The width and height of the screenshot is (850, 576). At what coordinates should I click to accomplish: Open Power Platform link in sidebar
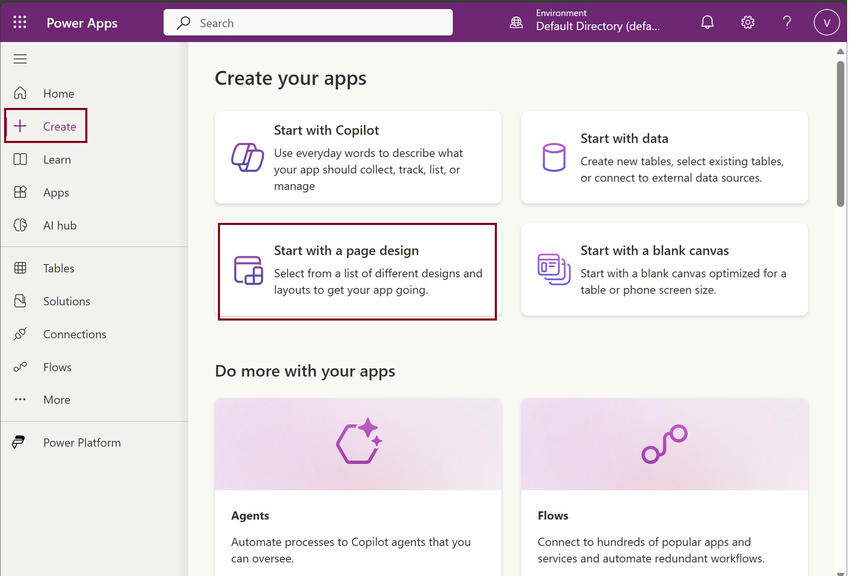coord(81,442)
